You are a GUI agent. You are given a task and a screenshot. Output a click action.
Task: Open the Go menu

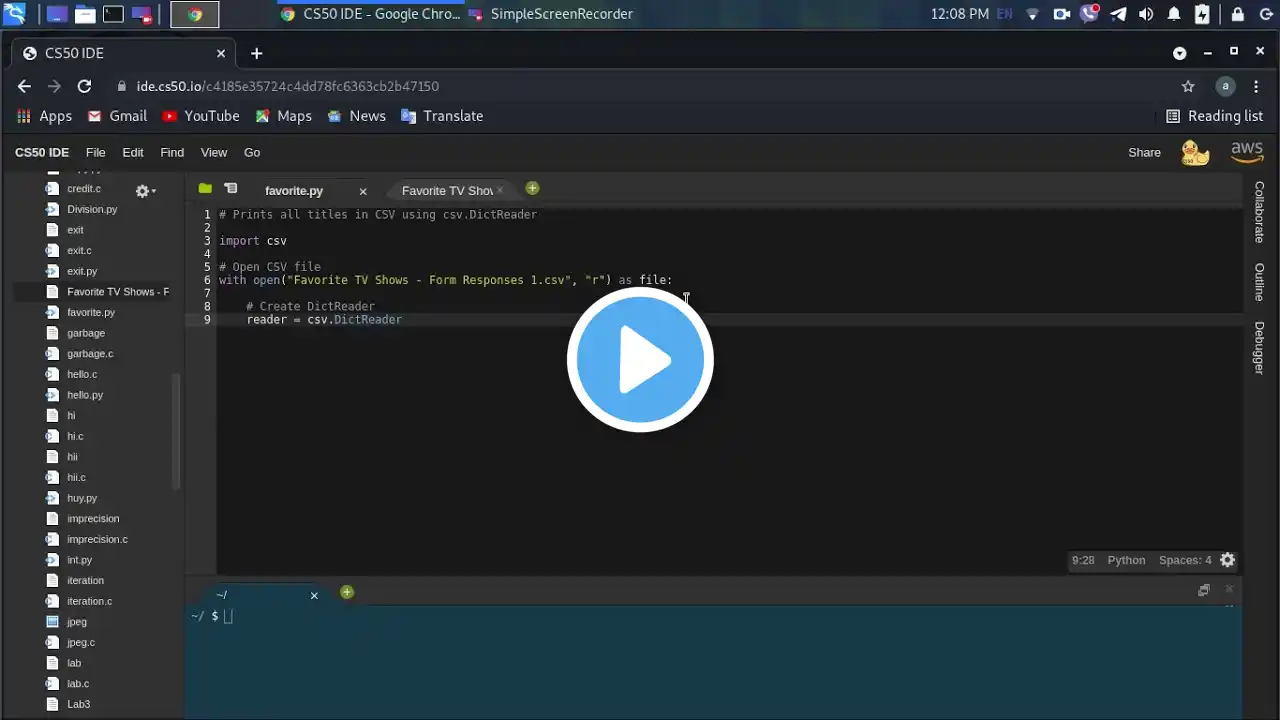coord(252,153)
